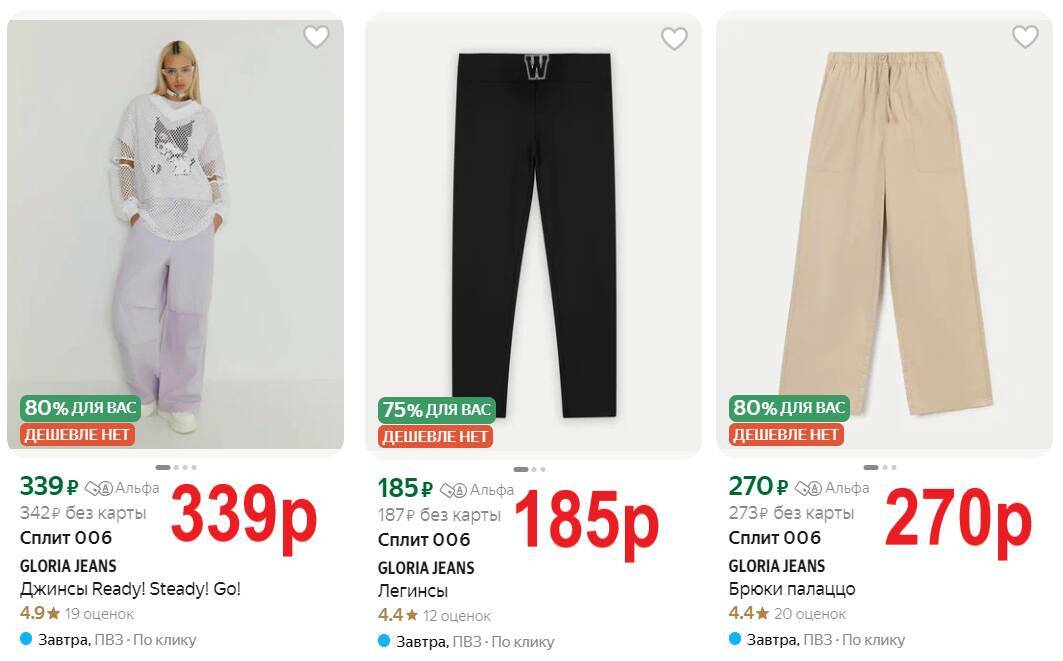Click Alfa card icon next to 339 ₽
The image size is (1063, 661).
[x=98, y=488]
